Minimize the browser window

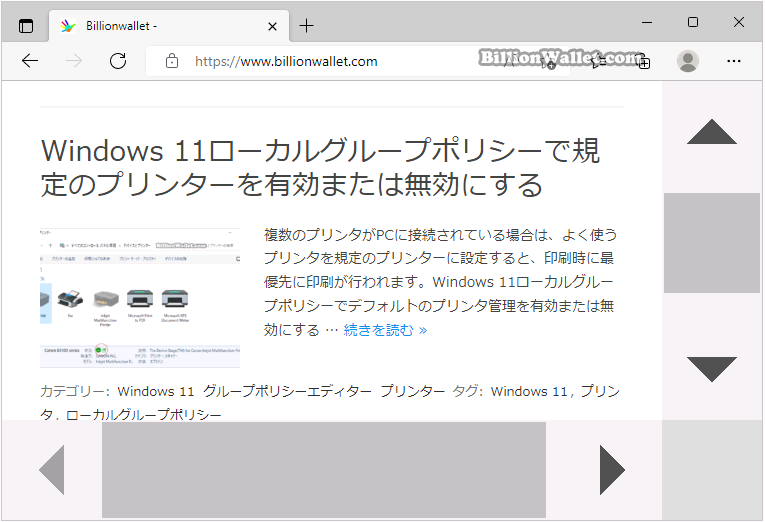pyautogui.click(x=647, y=22)
